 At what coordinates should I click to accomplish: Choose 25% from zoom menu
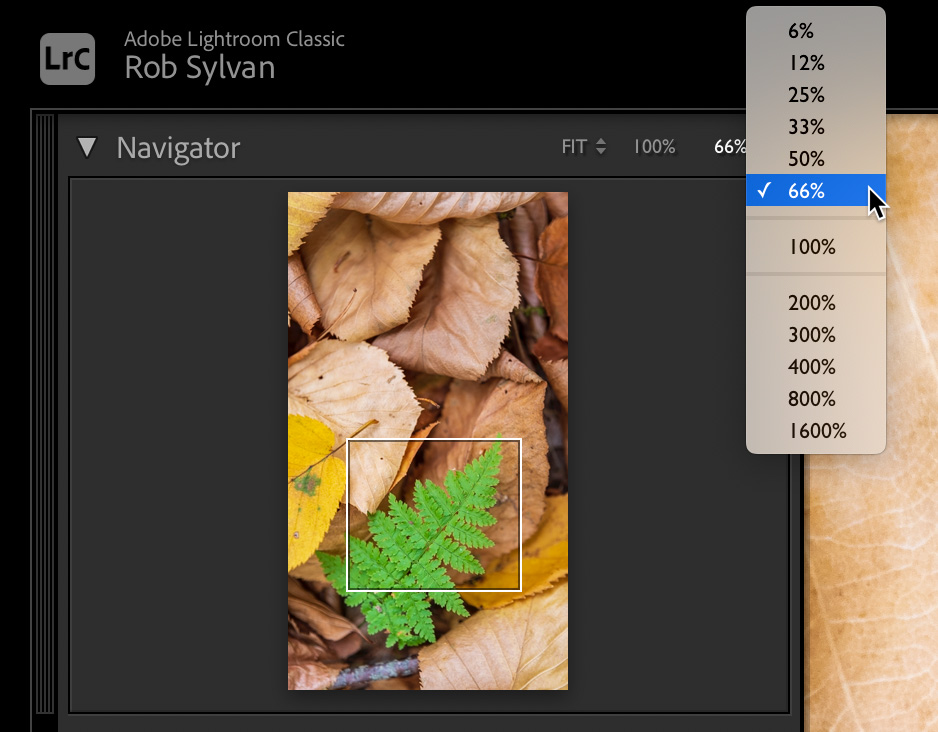coord(816,95)
